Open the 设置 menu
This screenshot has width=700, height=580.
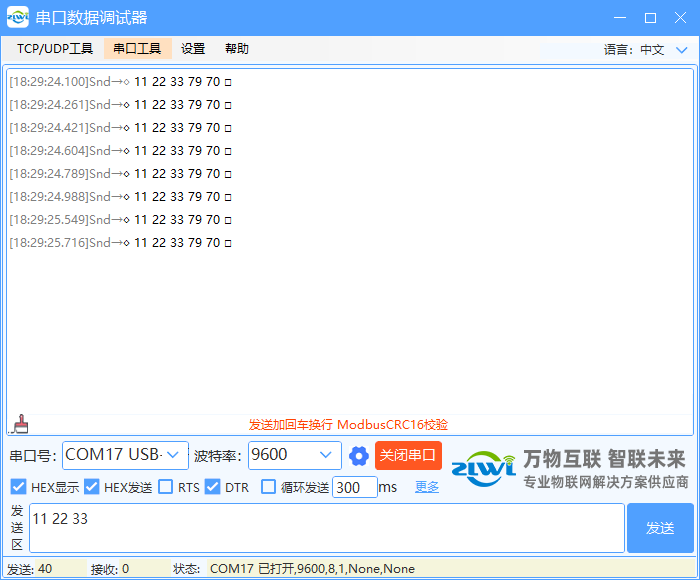coord(193,48)
